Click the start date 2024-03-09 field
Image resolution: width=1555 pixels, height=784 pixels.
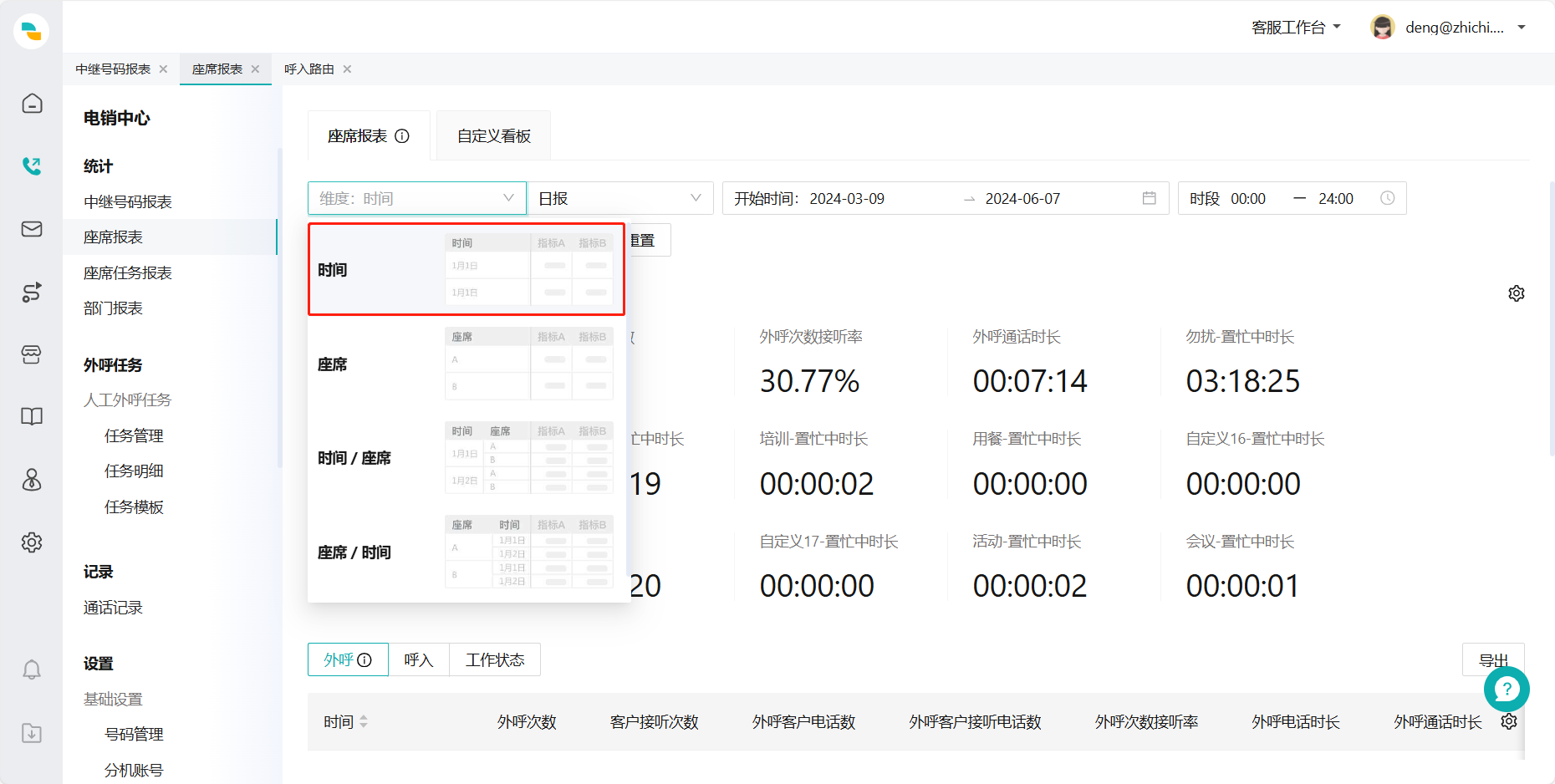847,198
